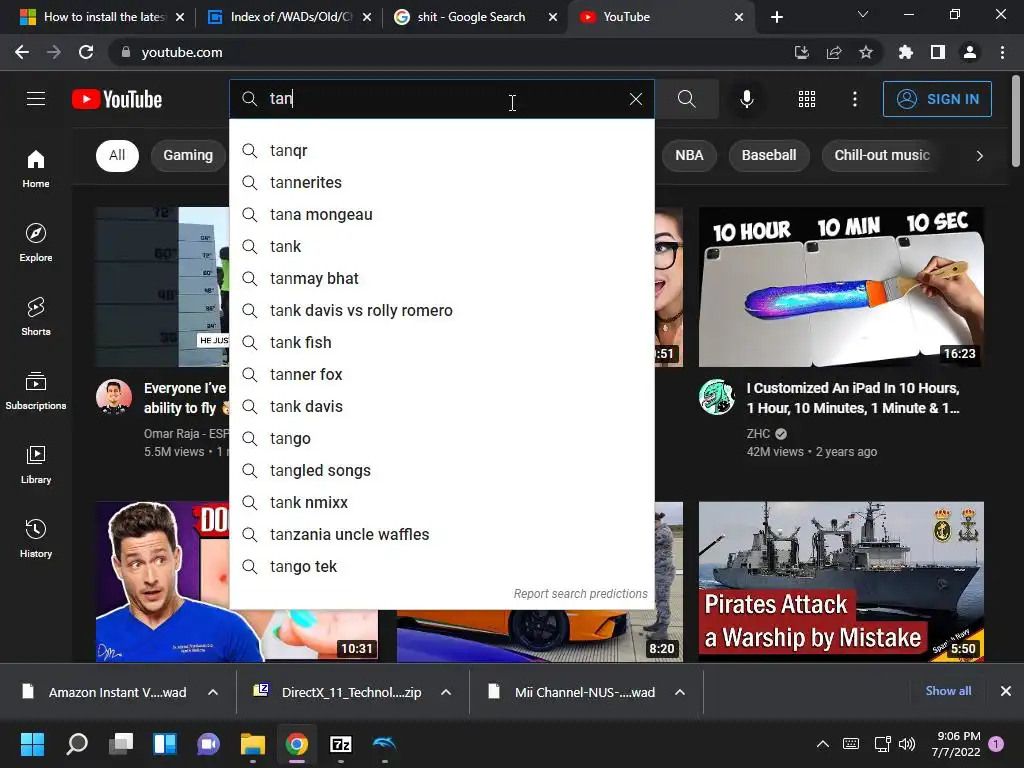Switch to the Google Search tab
1024x768 pixels.
476,17
